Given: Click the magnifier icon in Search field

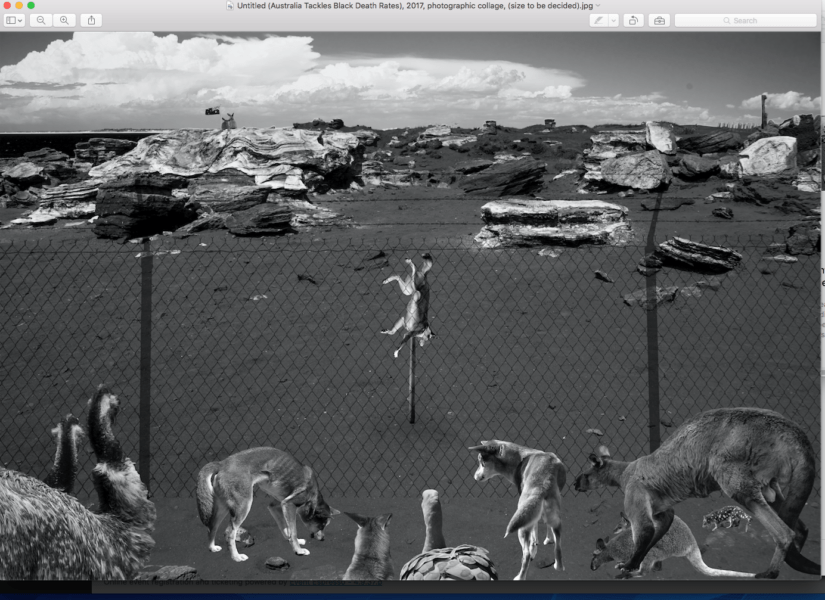Looking at the screenshot, I should (x=728, y=20).
